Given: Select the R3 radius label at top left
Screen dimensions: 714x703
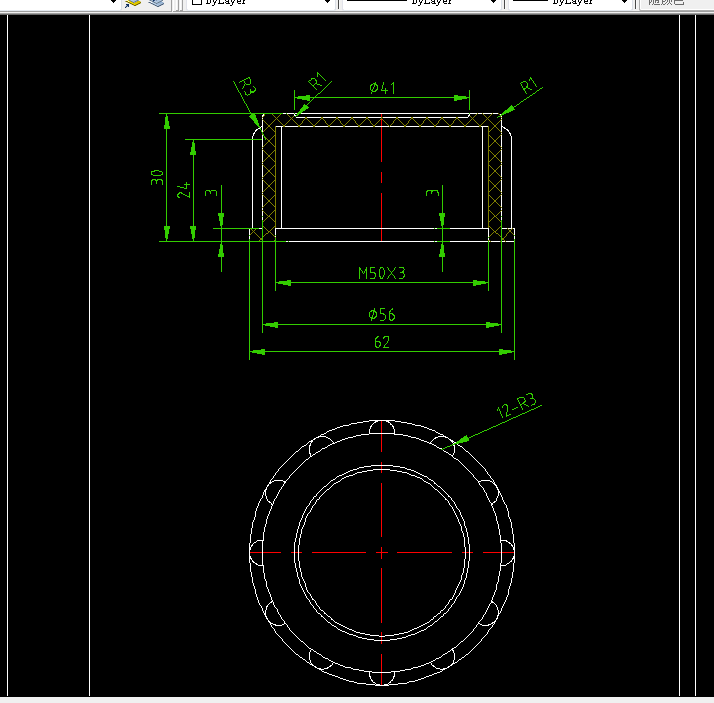Looking at the screenshot, I should click(248, 86).
